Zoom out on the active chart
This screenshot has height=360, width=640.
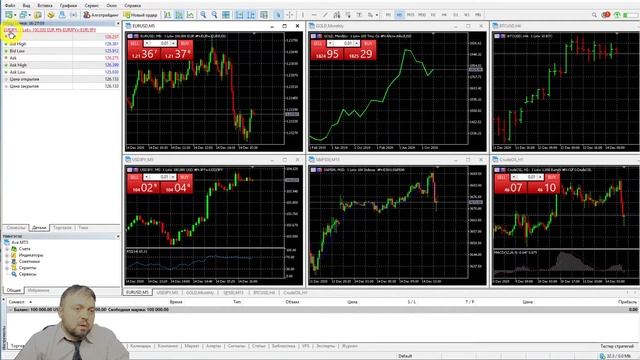(214, 15)
